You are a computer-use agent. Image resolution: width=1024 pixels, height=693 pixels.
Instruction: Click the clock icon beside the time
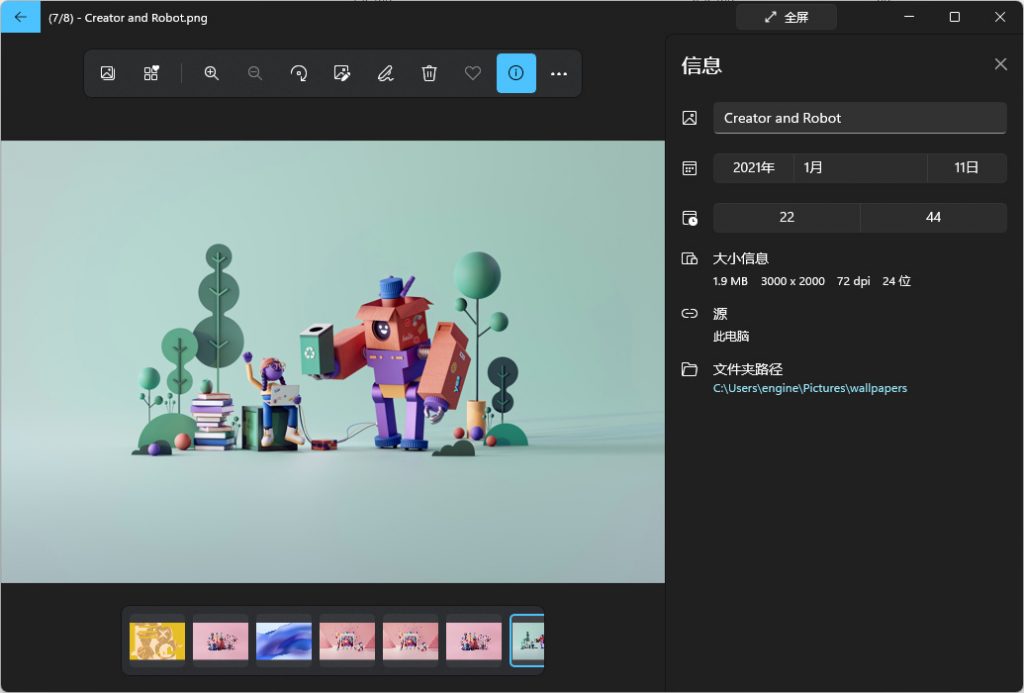click(690, 218)
